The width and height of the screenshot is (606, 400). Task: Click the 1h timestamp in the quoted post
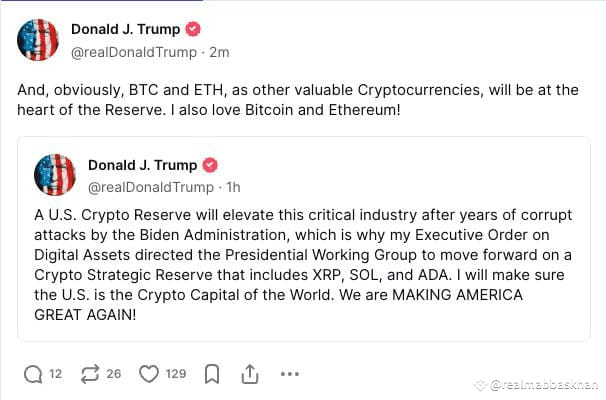(x=231, y=186)
